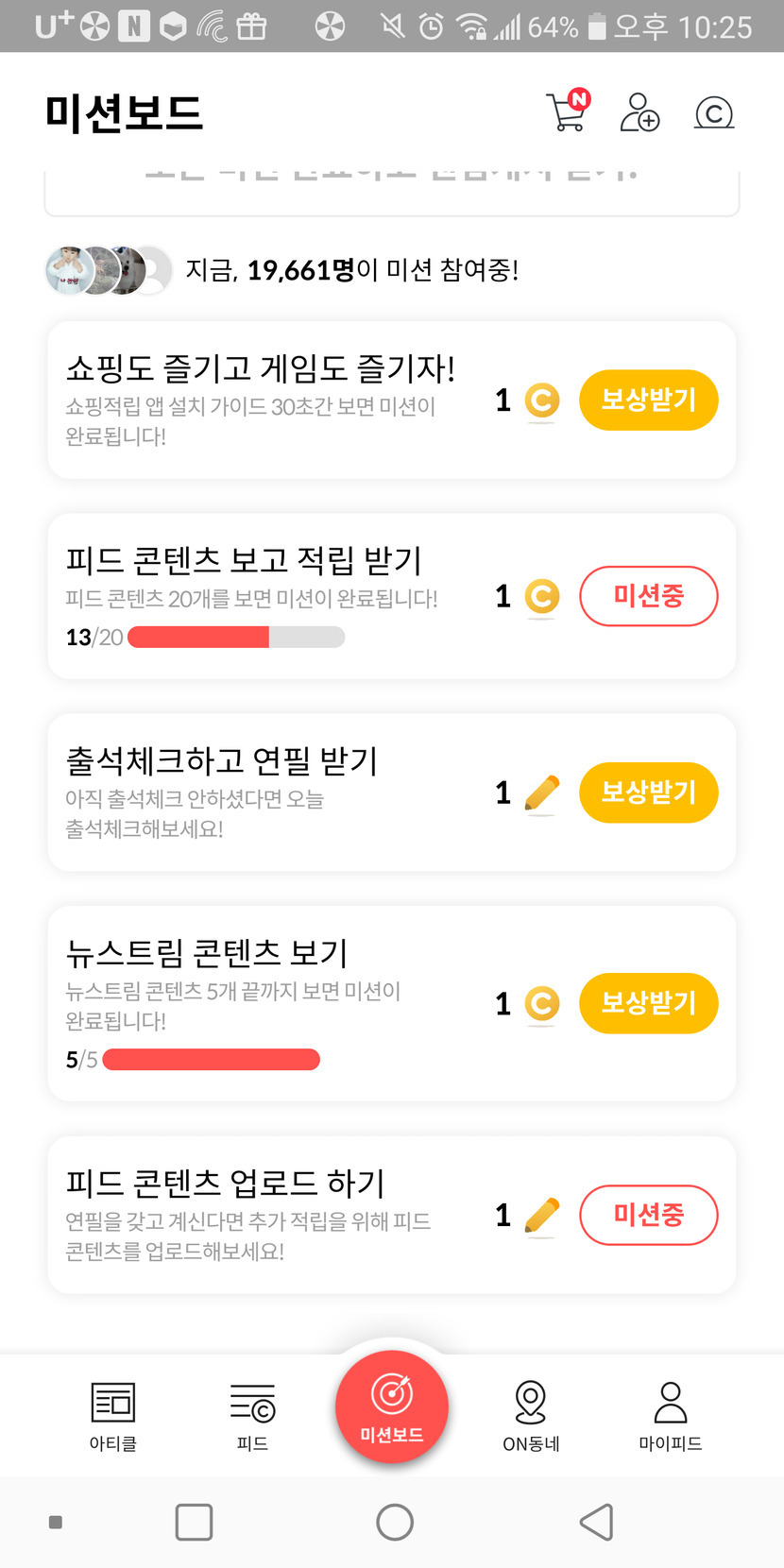
Task: Open the Android recent apps square
Action: click(x=194, y=1522)
